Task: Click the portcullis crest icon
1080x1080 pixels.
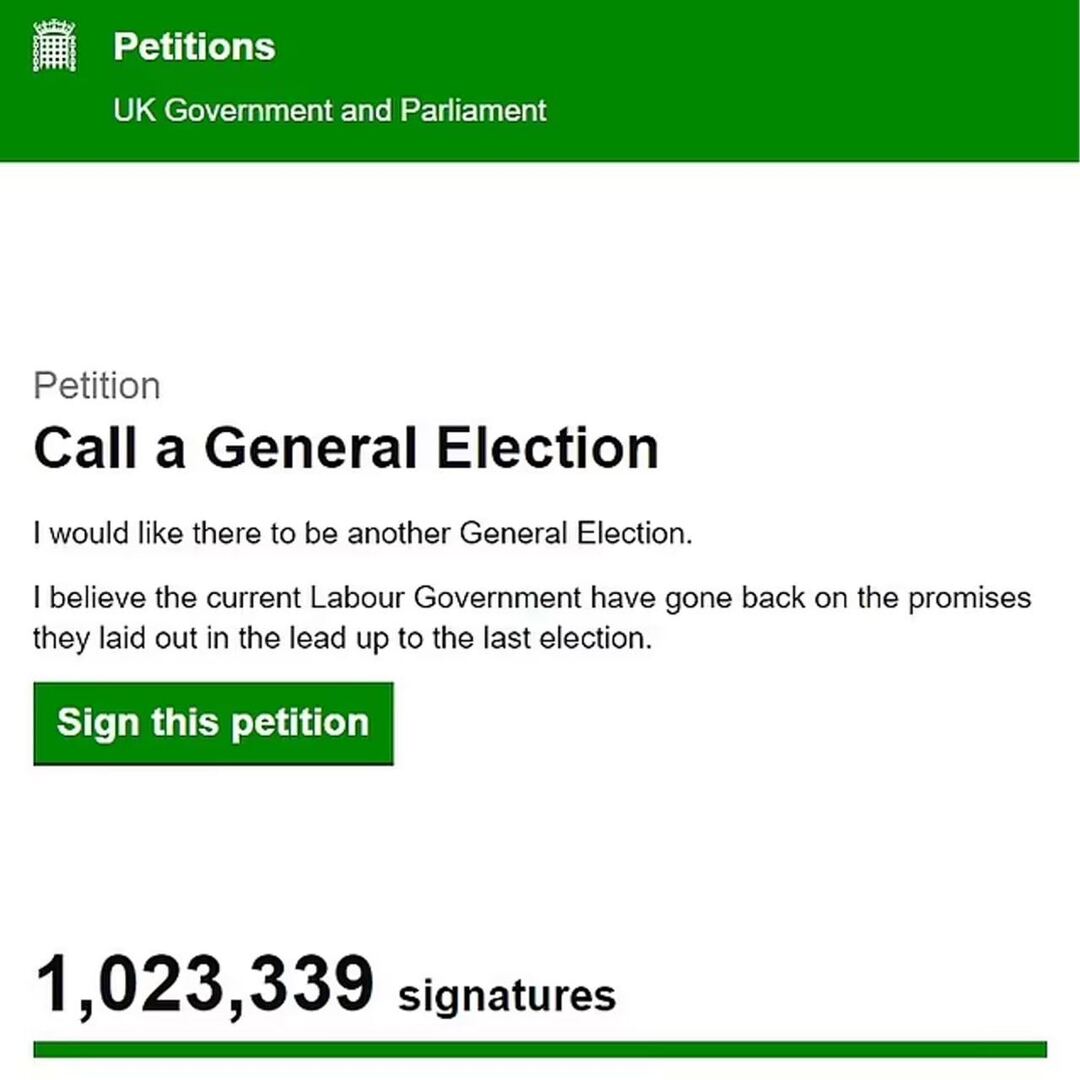Action: 55,48
